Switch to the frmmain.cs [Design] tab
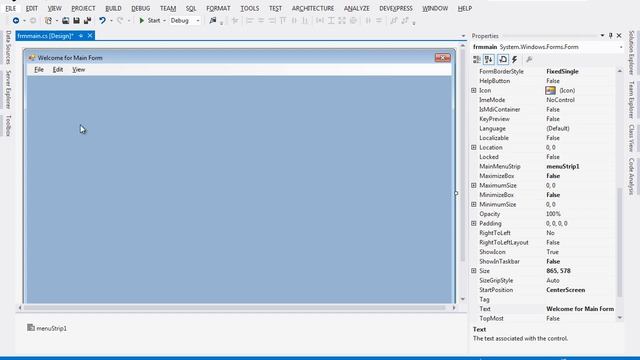 click(x=45, y=36)
